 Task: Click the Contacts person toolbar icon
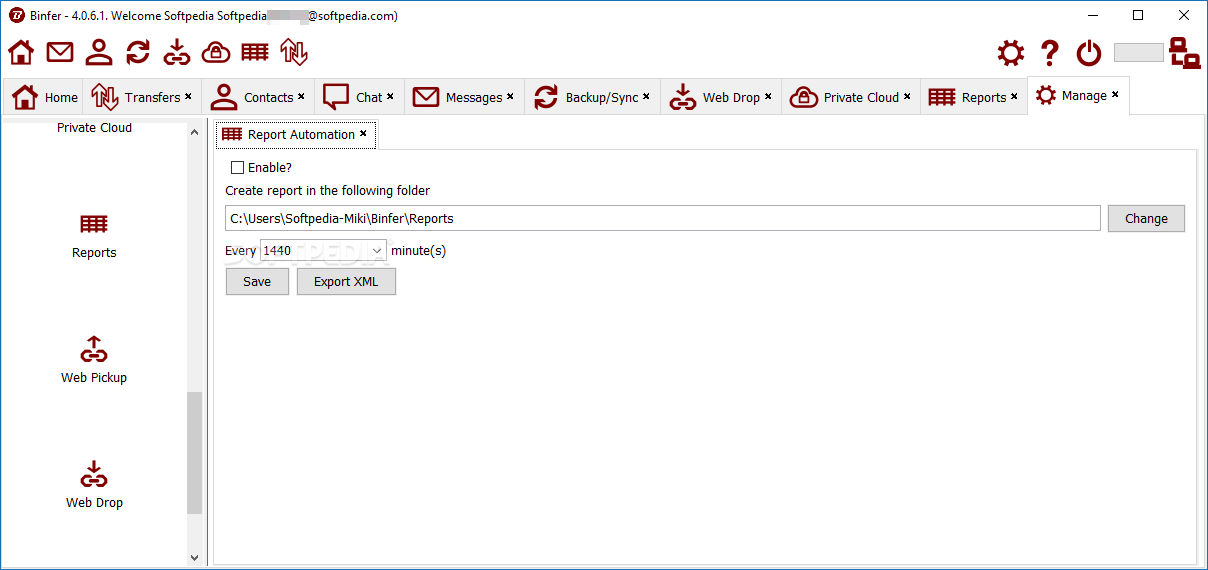99,52
